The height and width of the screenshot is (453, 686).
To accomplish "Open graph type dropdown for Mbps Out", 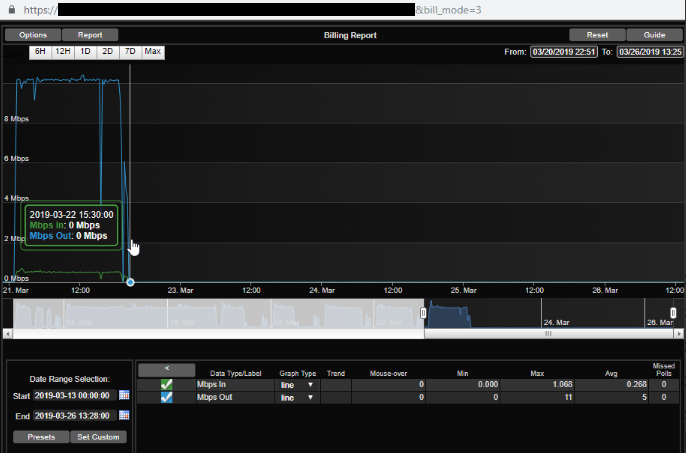I will tap(297, 398).
